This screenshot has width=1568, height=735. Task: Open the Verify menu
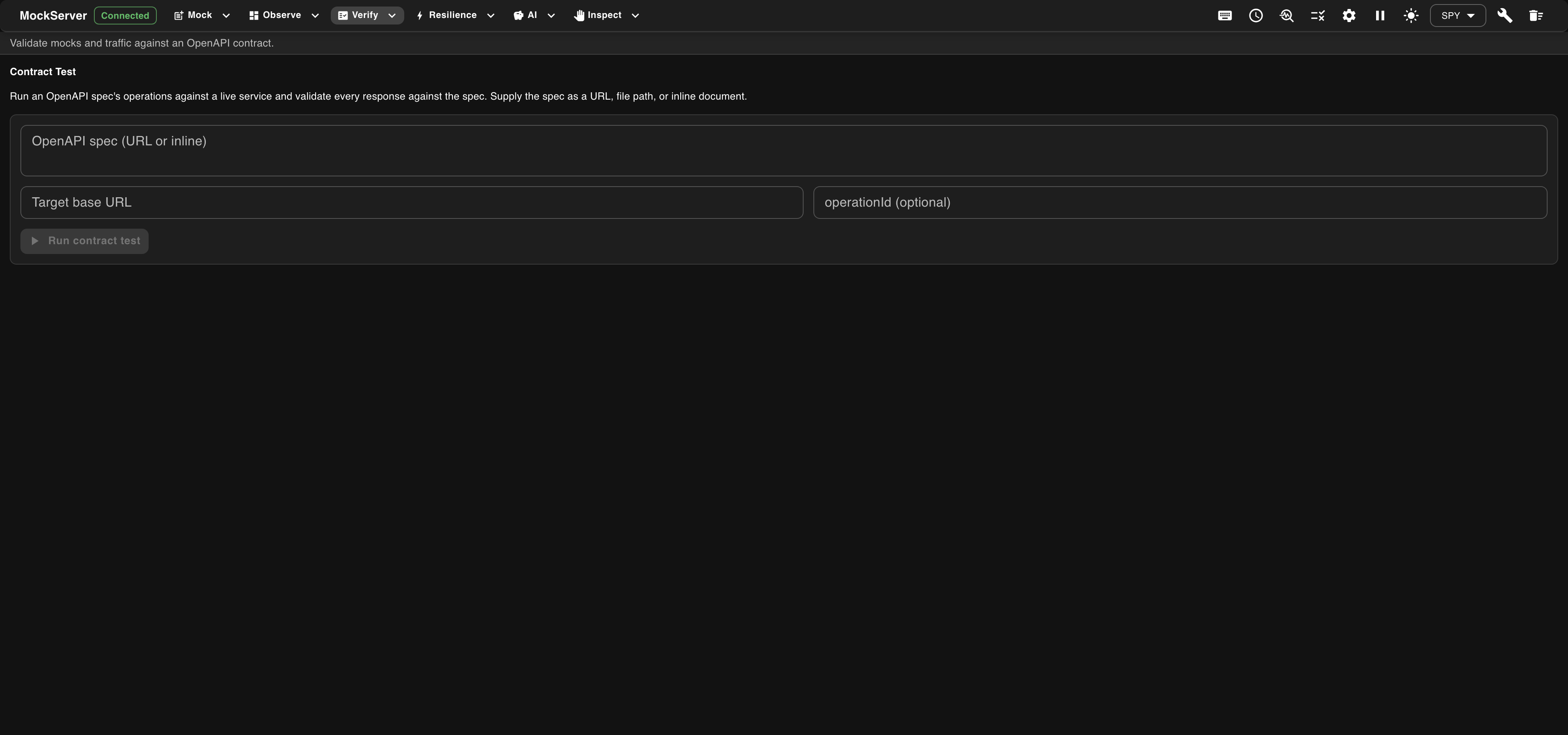coord(367,15)
